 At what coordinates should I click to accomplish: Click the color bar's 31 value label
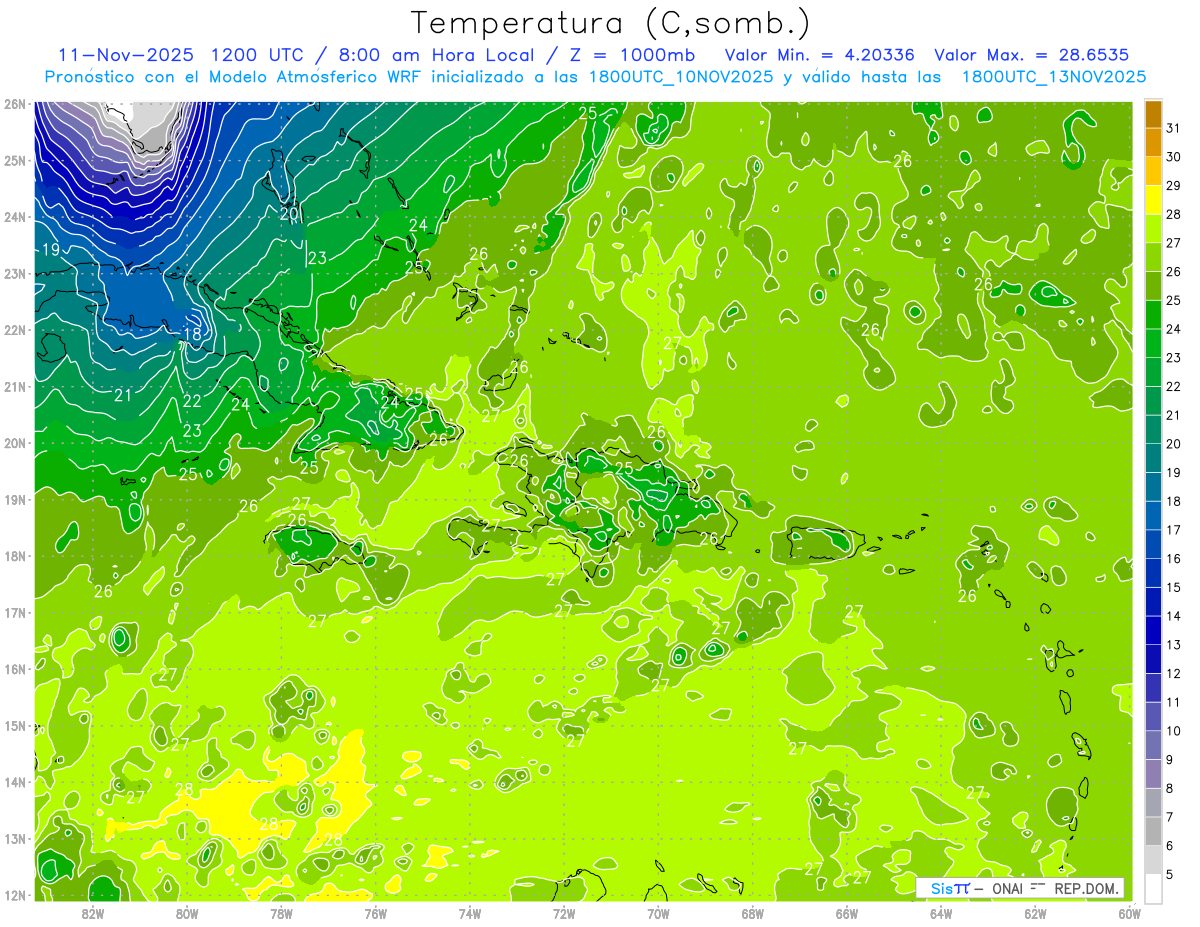(1174, 129)
